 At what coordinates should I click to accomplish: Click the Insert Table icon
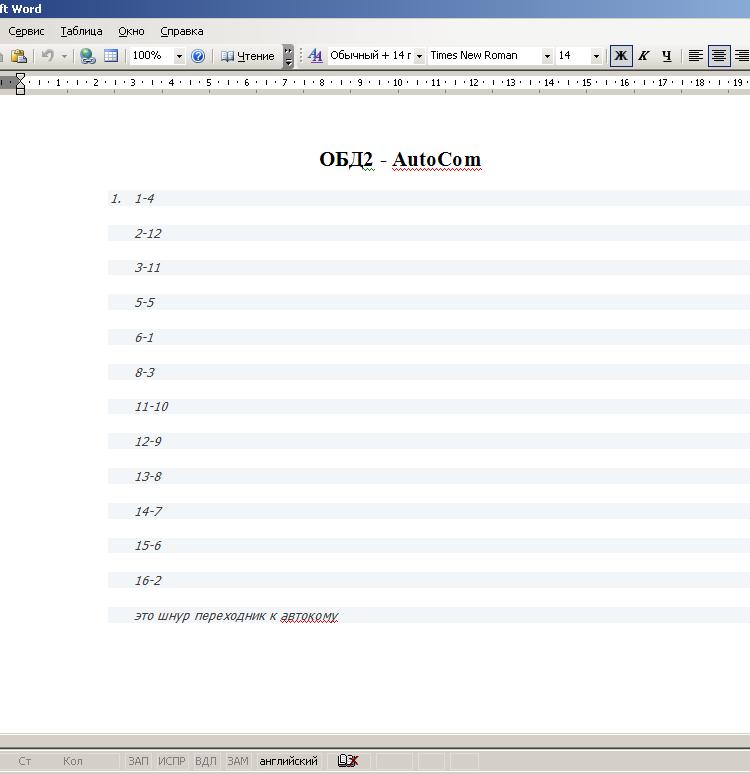click(111, 56)
